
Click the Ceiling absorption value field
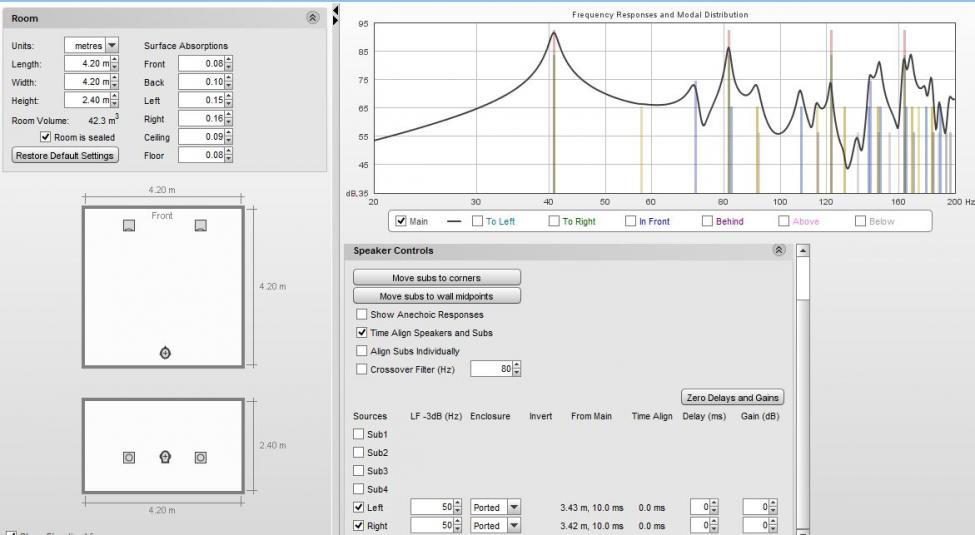[x=201, y=136]
